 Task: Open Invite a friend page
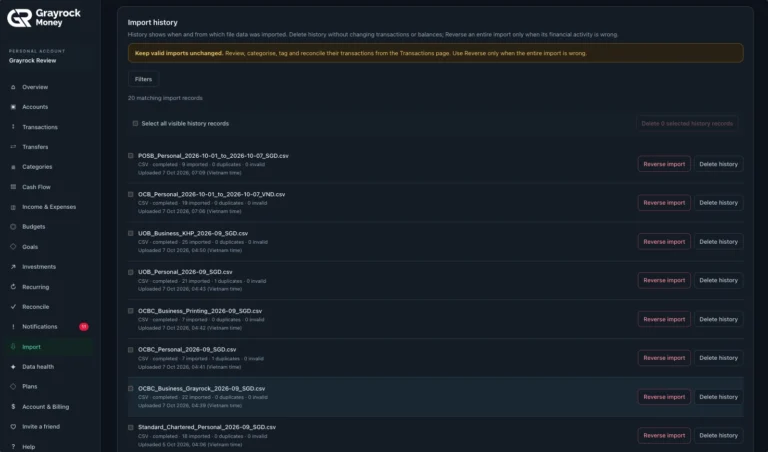41,427
